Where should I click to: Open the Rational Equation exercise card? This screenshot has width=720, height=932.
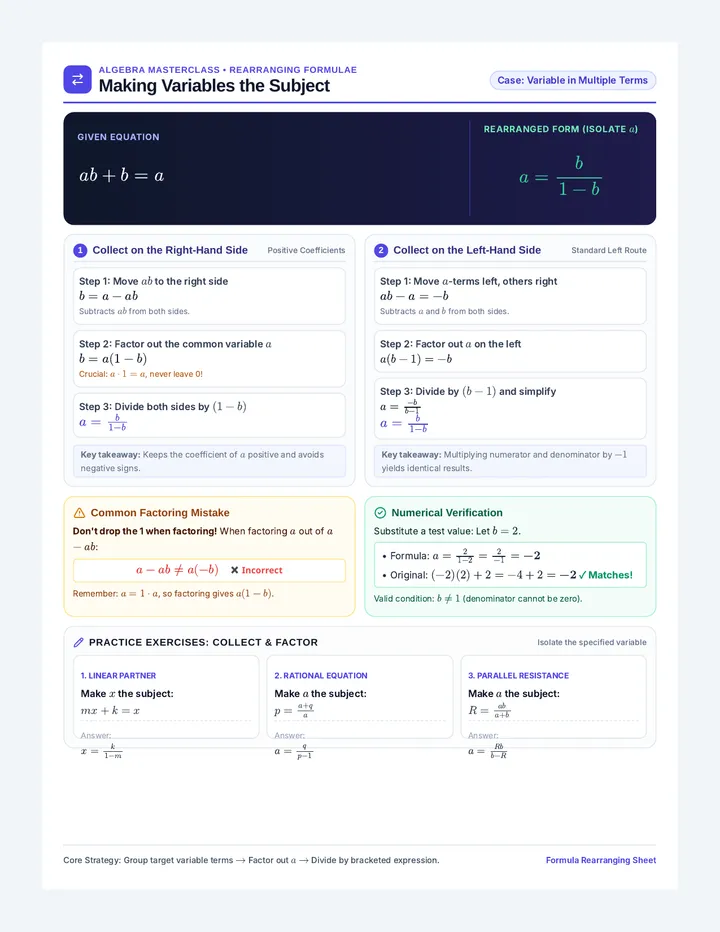360,697
